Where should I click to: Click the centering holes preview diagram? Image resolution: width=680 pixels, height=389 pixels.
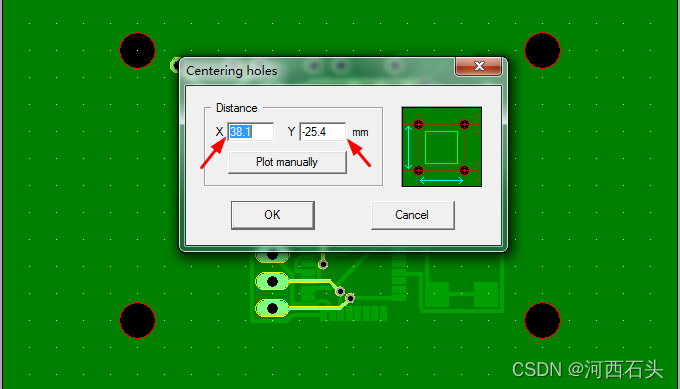tap(441, 147)
